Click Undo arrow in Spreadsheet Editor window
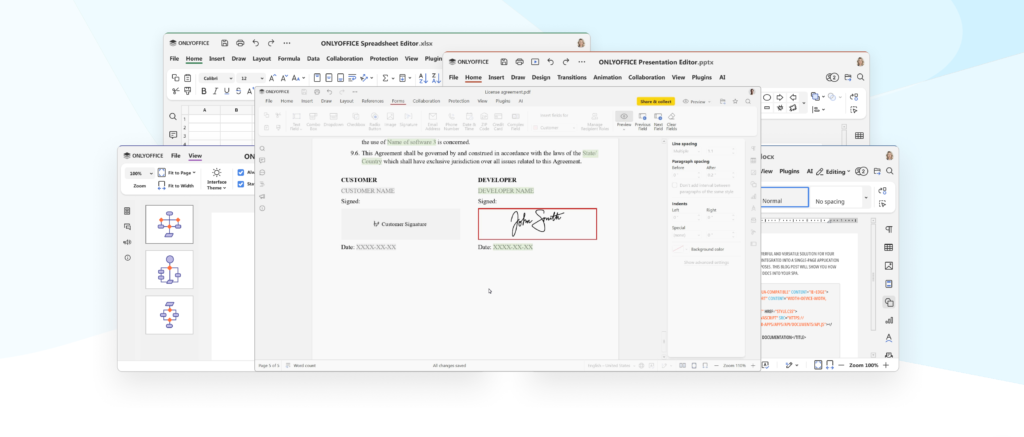Viewport: 1024px width, 437px height. click(256, 43)
